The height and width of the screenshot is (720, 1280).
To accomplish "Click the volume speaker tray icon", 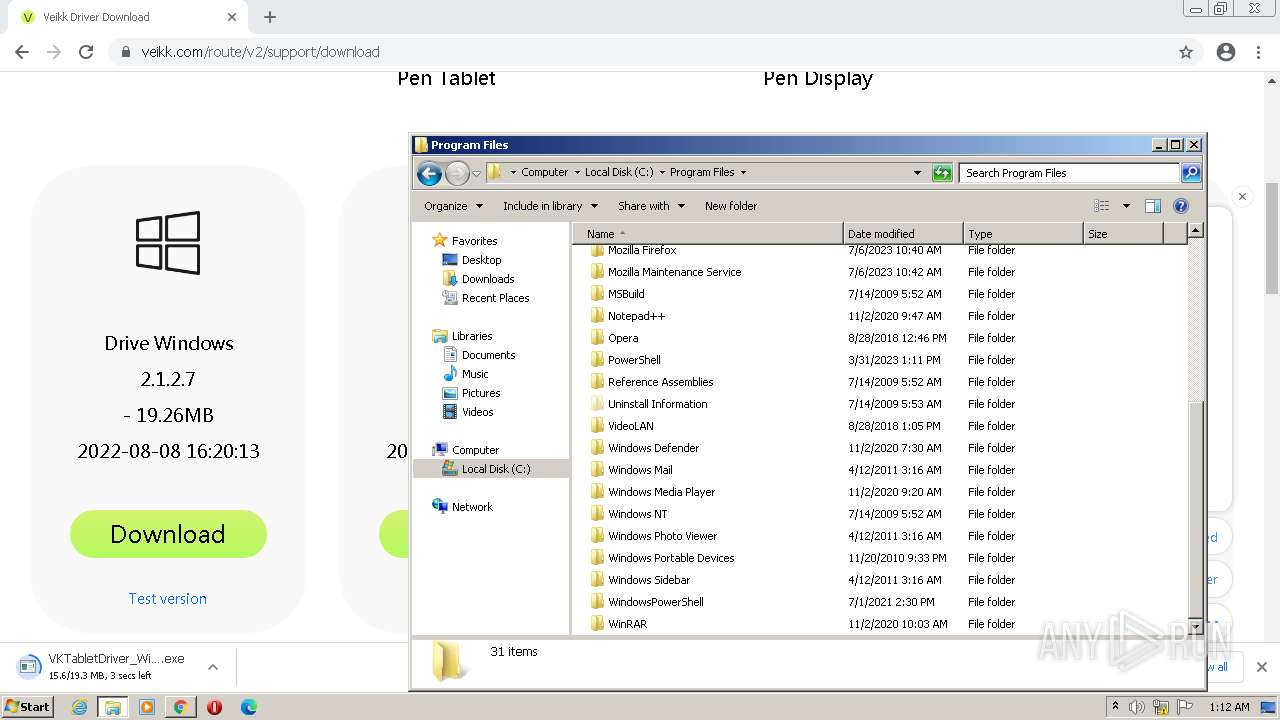I will (1137, 707).
